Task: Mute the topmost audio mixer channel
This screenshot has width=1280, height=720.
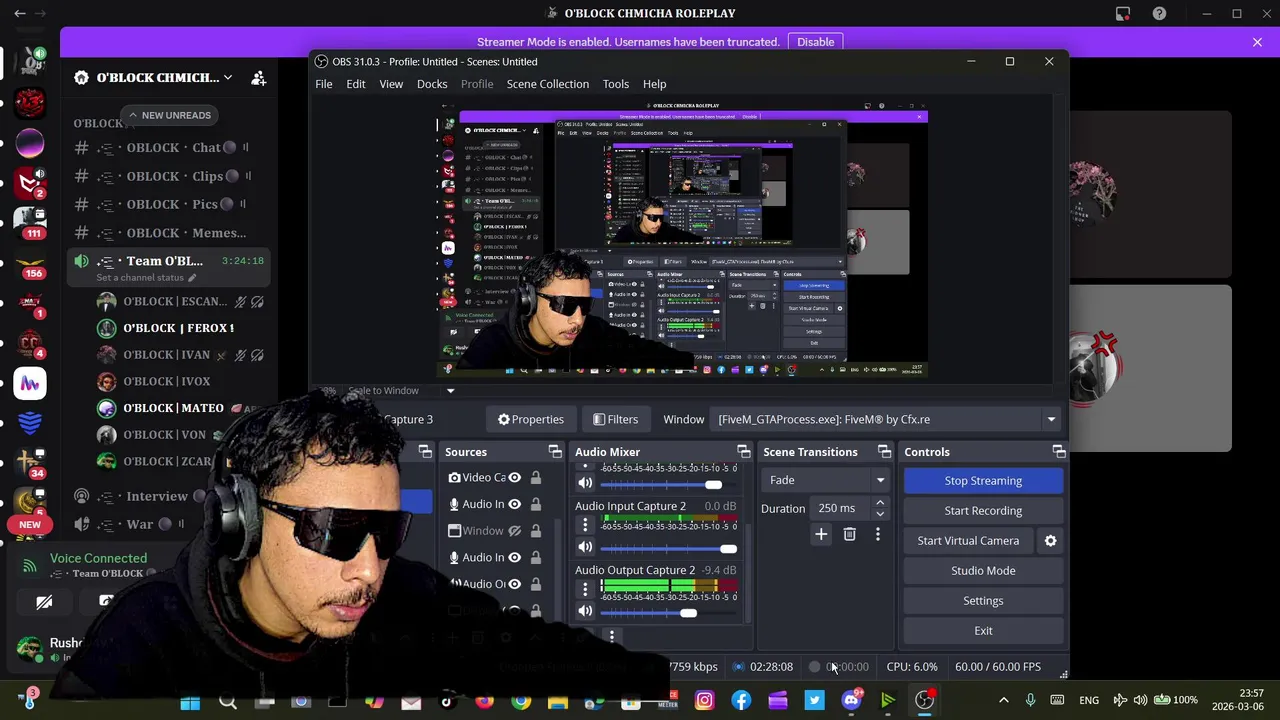Action: pos(585,483)
